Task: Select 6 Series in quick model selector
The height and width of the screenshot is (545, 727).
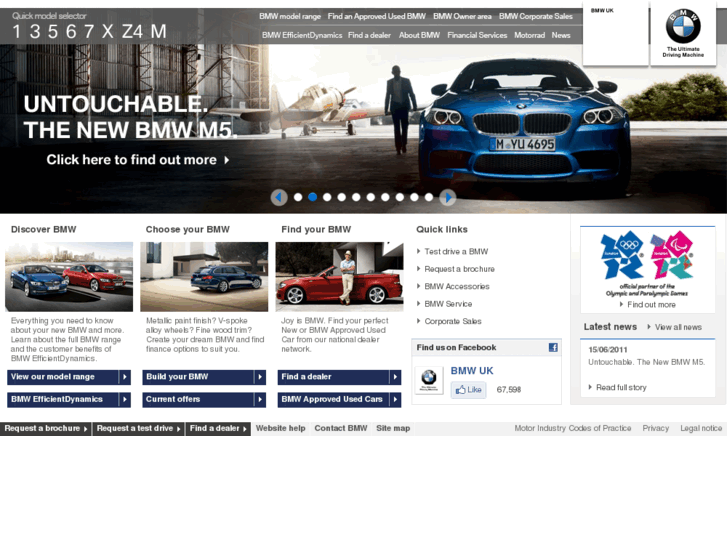Action: point(71,32)
